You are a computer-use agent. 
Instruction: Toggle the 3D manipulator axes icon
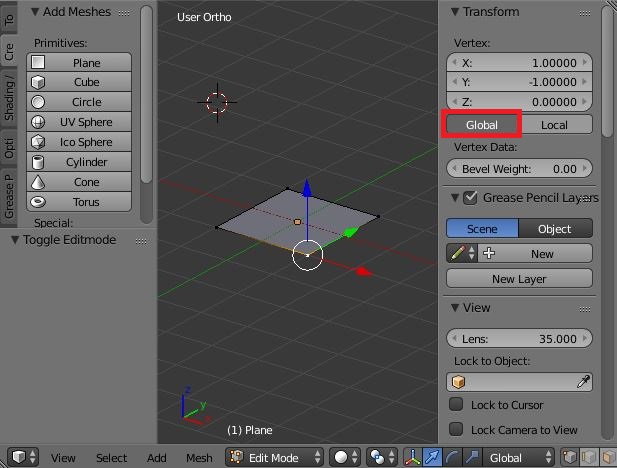click(412, 457)
